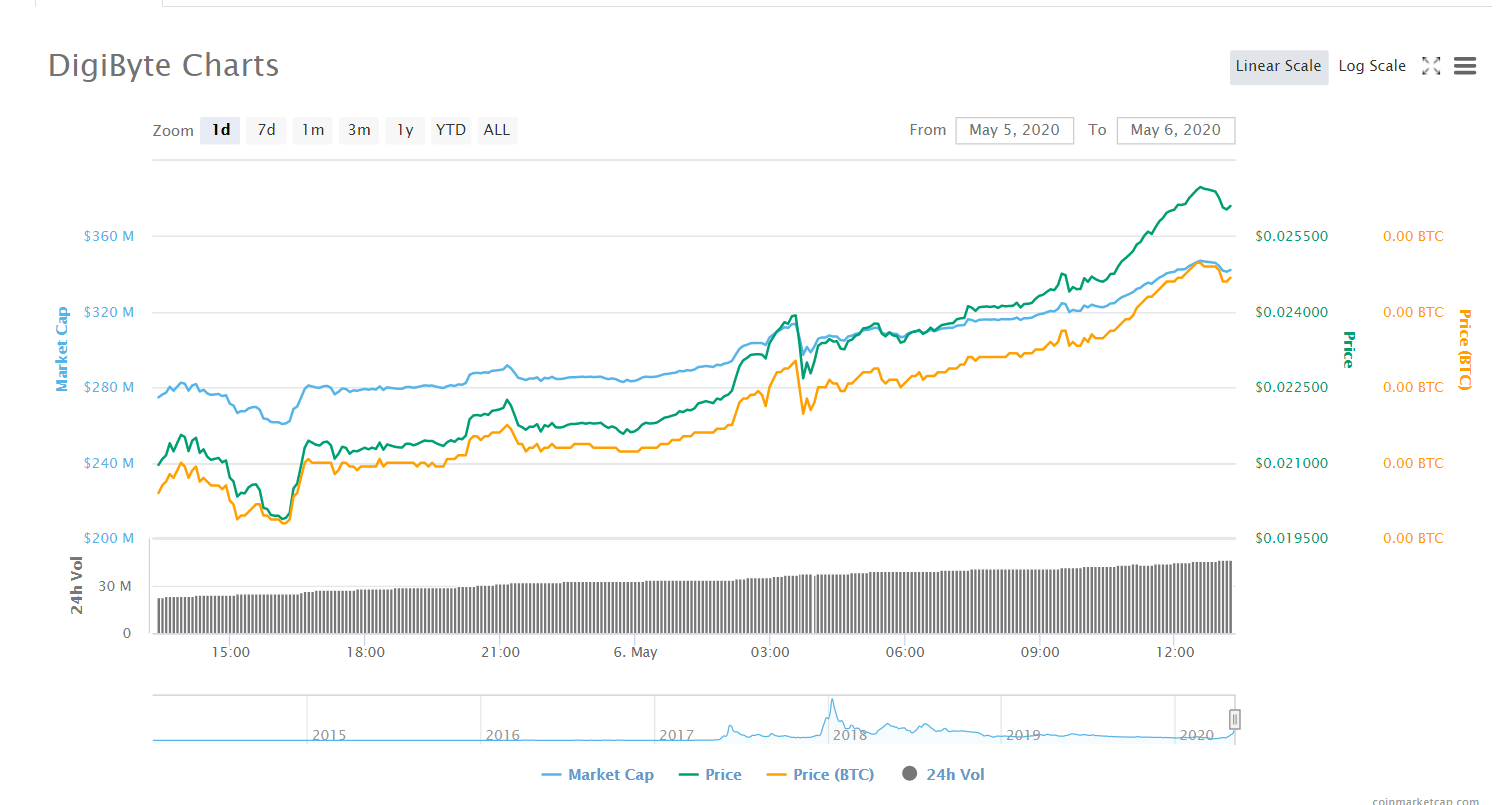The image size is (1498, 805).
Task: Switch to Linear Scale
Action: 1279,66
